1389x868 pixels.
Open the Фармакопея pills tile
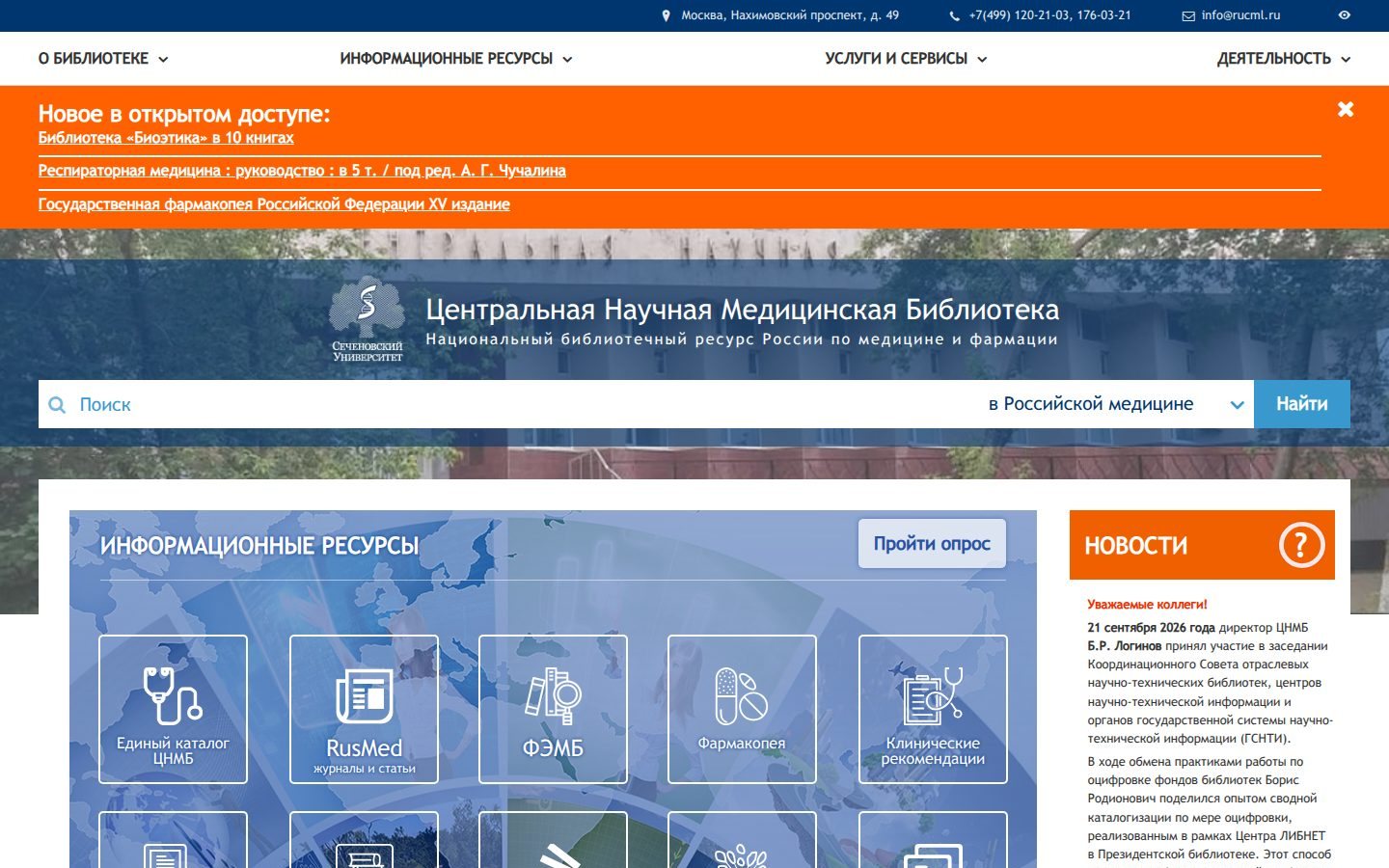[x=742, y=709]
